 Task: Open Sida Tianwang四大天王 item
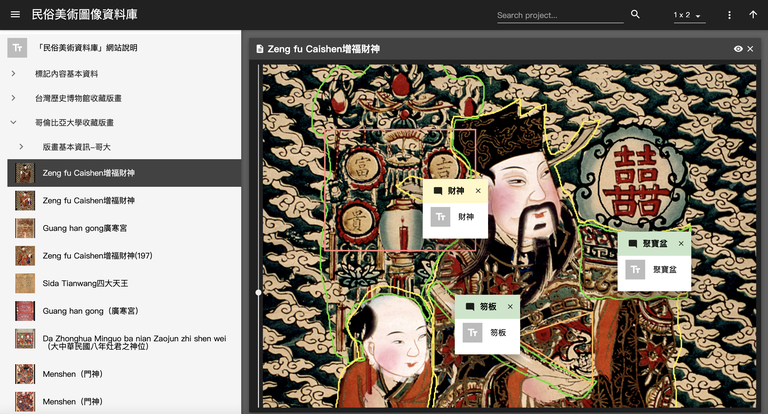[124, 283]
